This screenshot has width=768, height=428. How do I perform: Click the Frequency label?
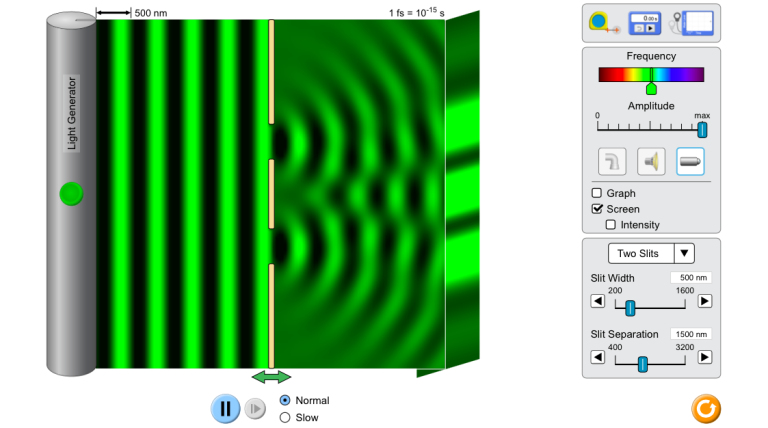[651, 56]
